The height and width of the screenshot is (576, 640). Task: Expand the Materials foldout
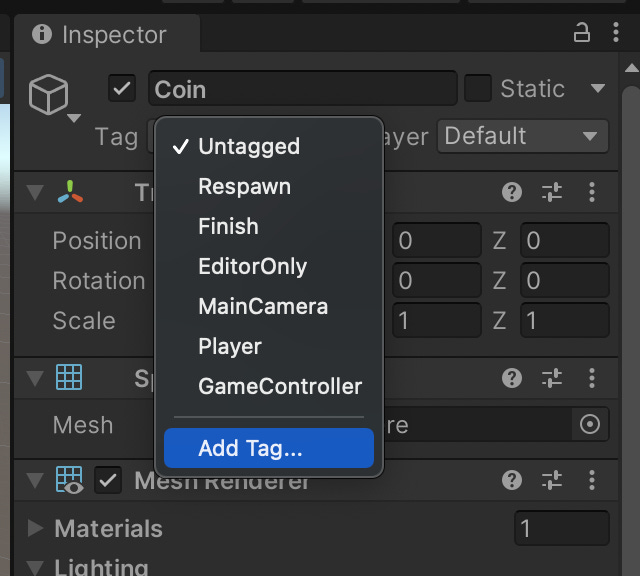tap(36, 528)
